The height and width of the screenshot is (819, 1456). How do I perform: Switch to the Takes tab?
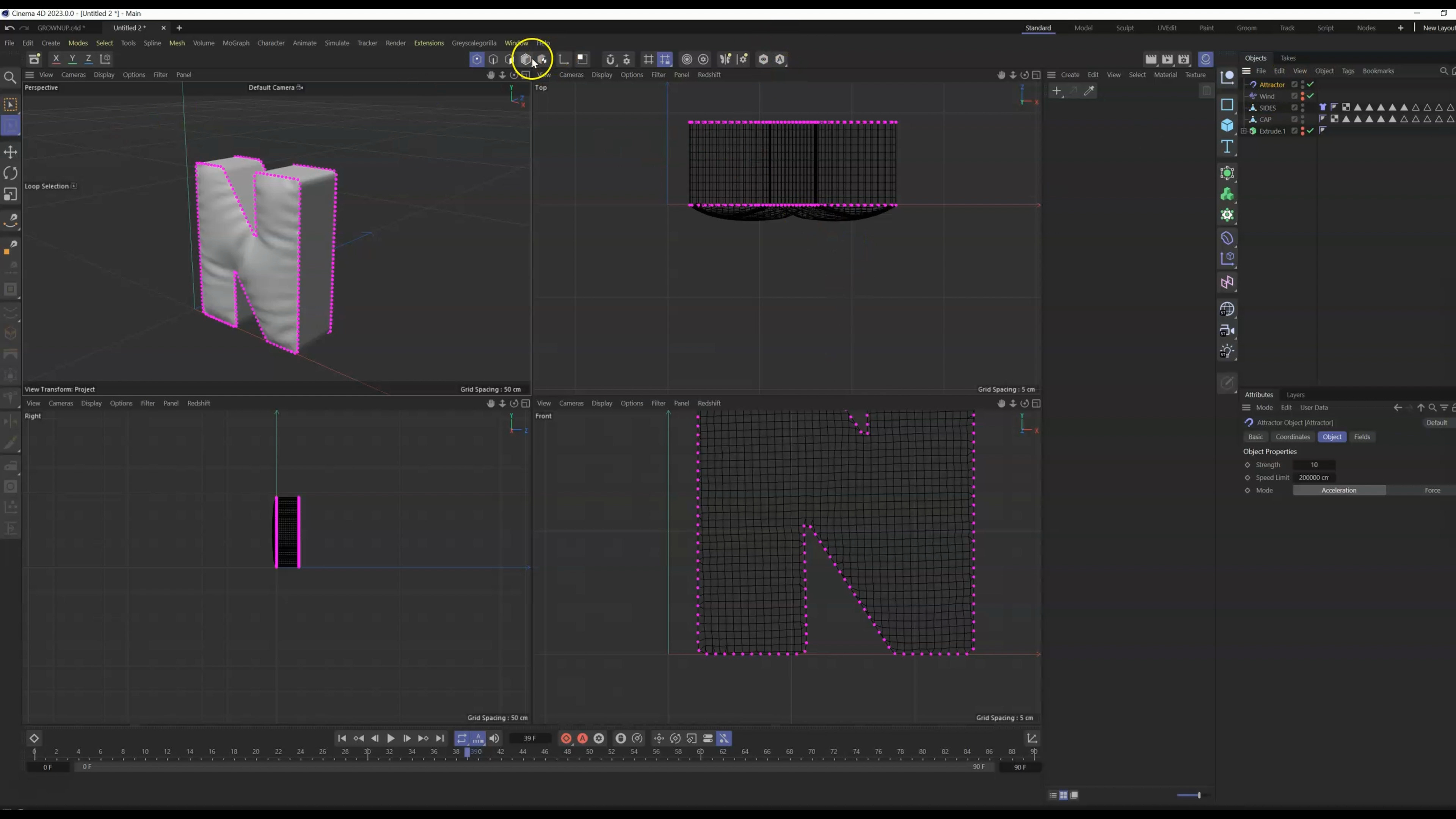pyautogui.click(x=1288, y=58)
